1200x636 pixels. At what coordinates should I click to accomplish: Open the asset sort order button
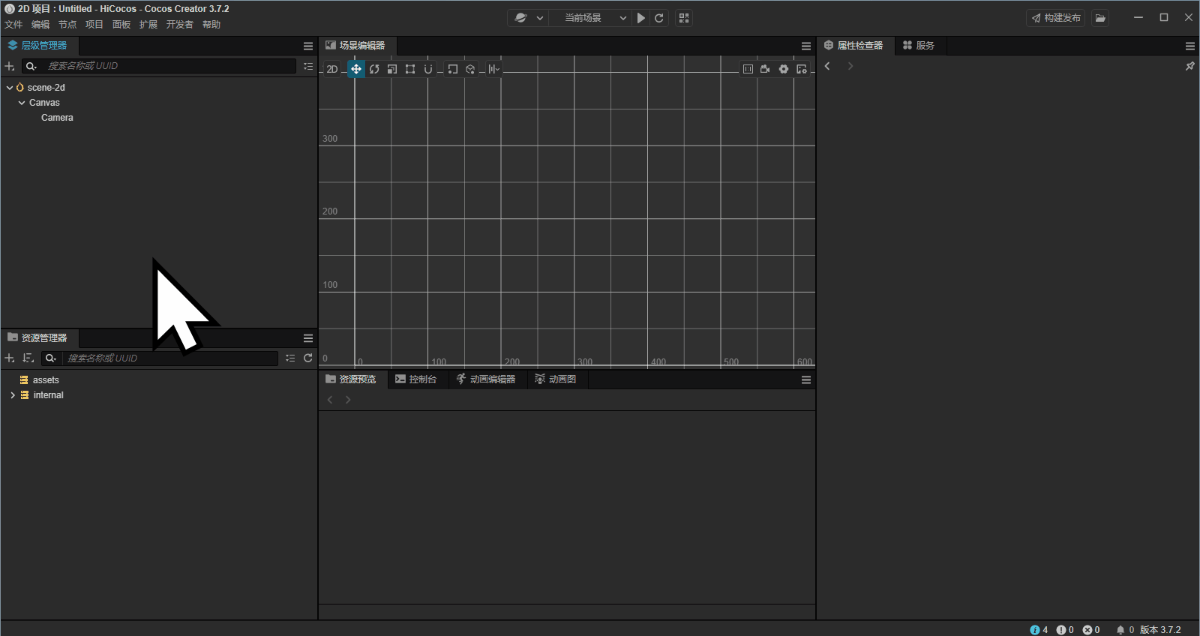coord(27,358)
